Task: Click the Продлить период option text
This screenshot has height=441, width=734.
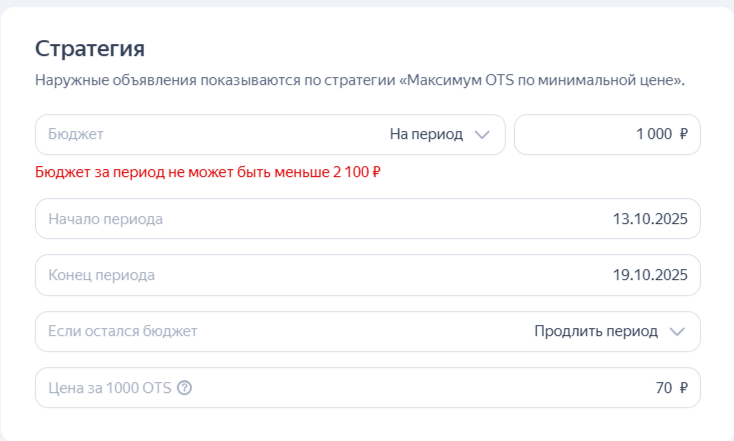Action: click(x=596, y=332)
